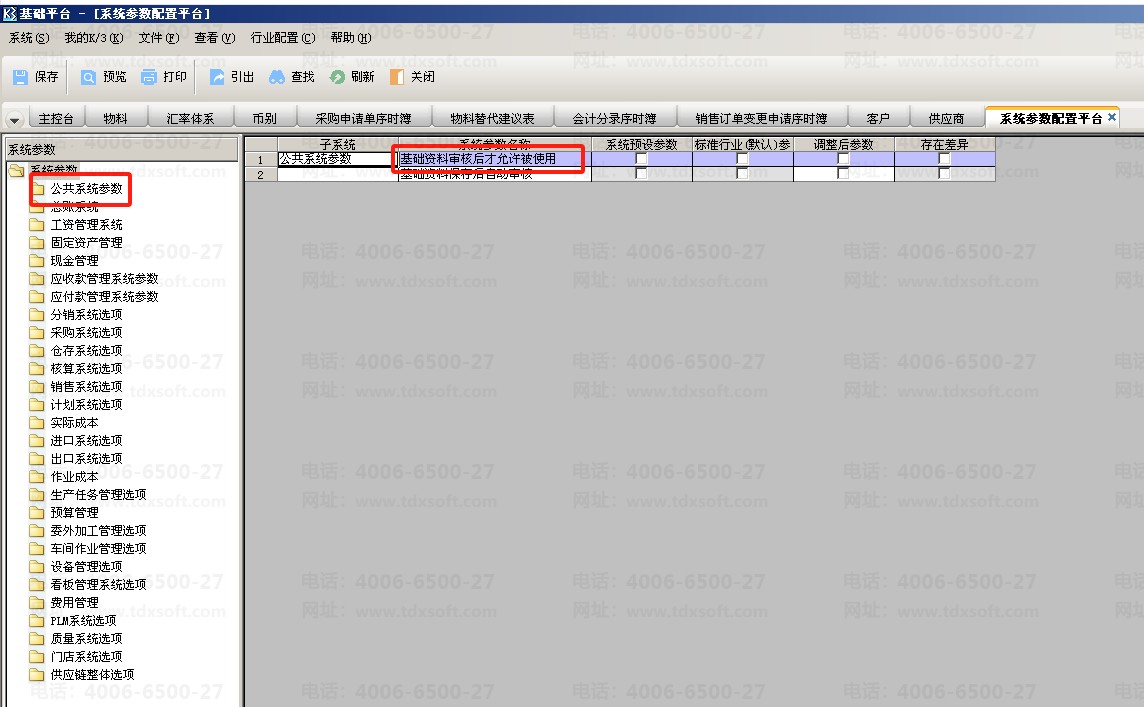Screen dimensions: 1144x707
Task: Select 固定资产管理 in the parameter tree
Action: (86, 243)
